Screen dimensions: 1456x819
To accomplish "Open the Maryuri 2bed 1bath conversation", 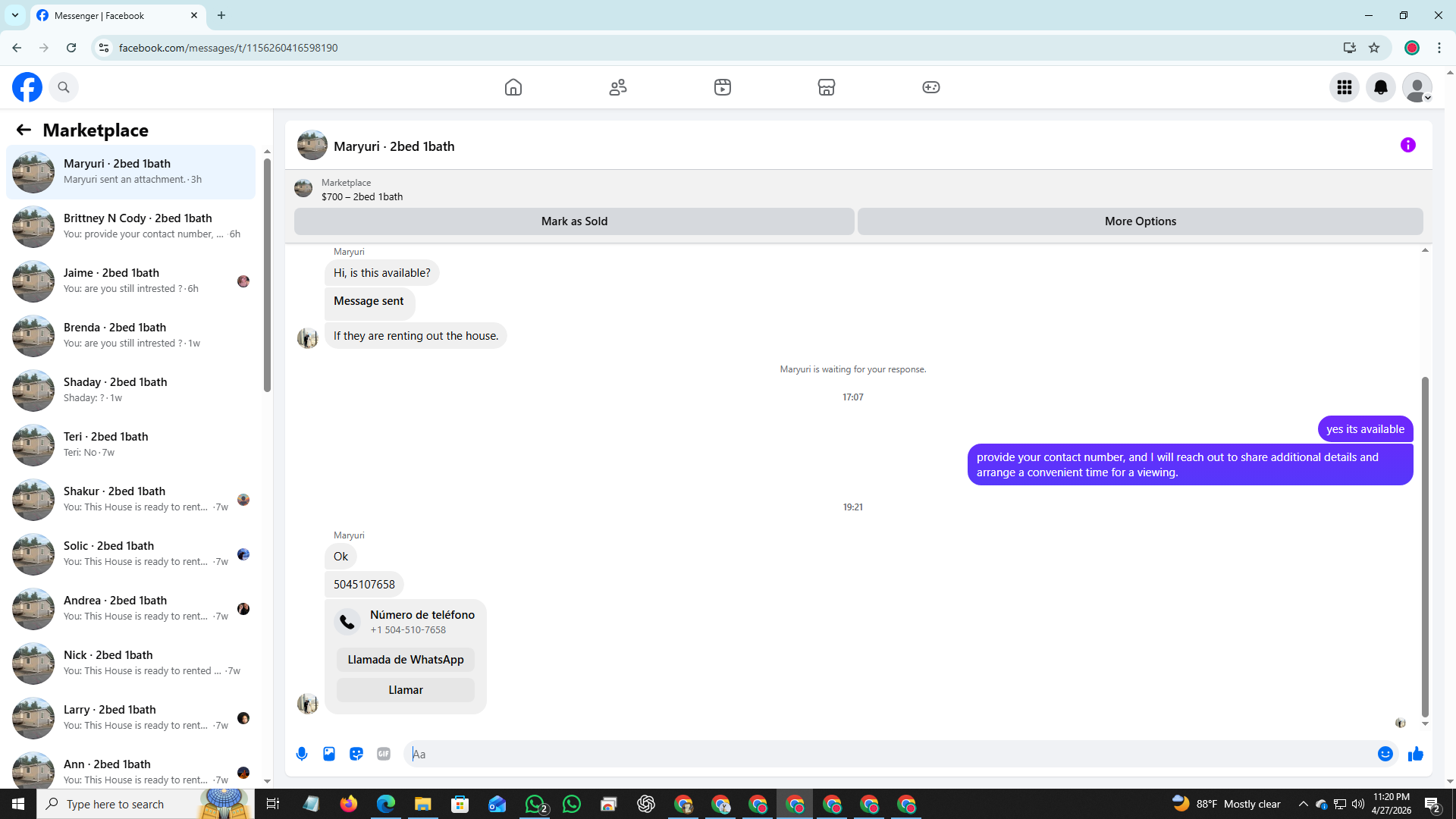I will 130,172.
